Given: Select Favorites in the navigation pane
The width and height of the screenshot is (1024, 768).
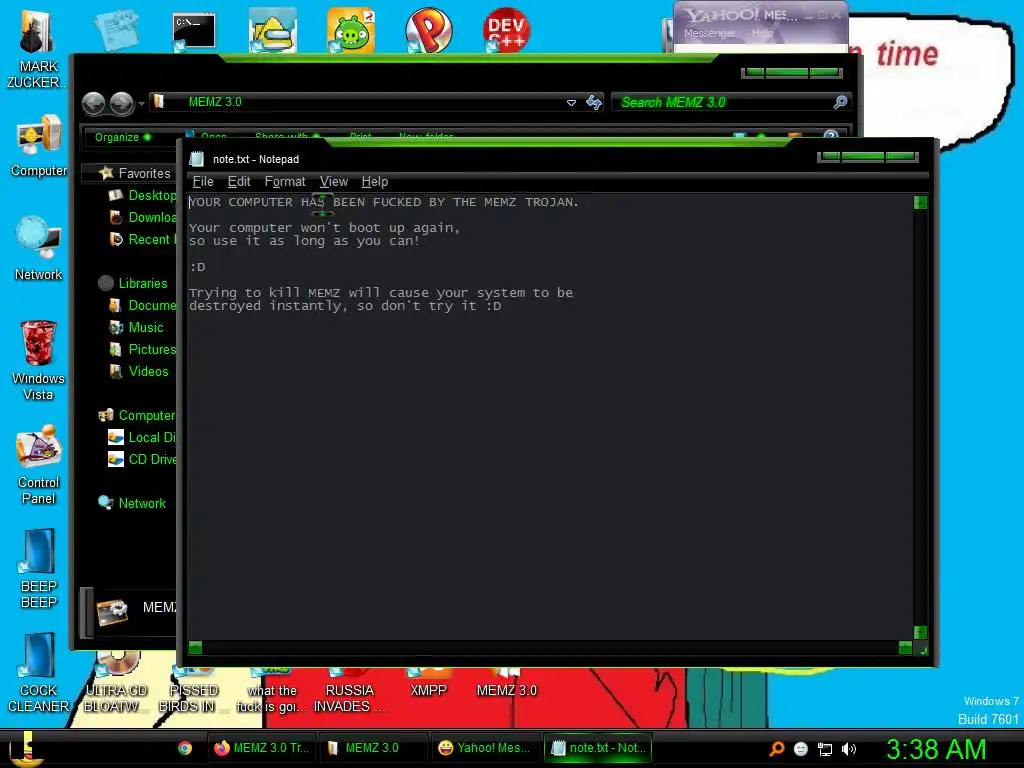Looking at the screenshot, I should [135, 173].
